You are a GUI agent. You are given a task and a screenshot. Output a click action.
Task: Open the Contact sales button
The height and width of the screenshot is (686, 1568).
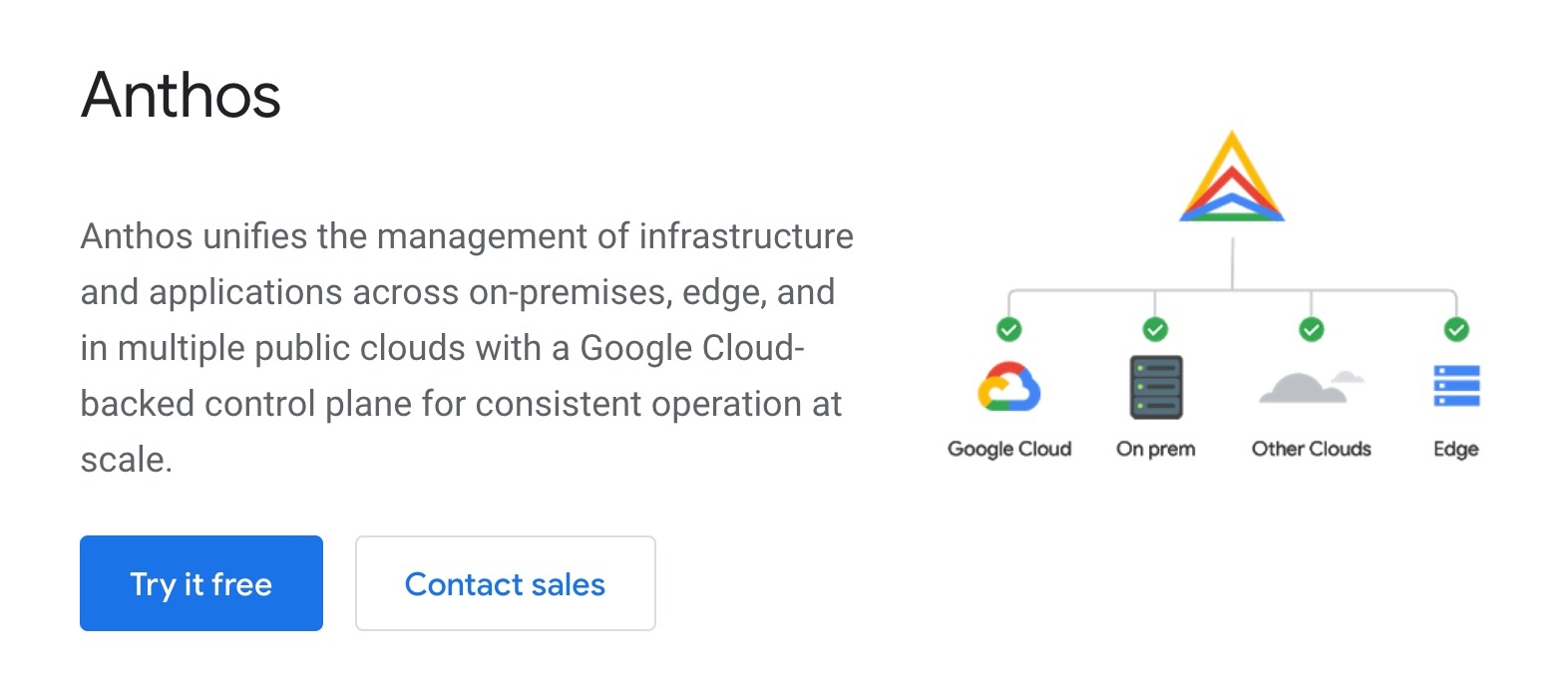[x=505, y=583]
